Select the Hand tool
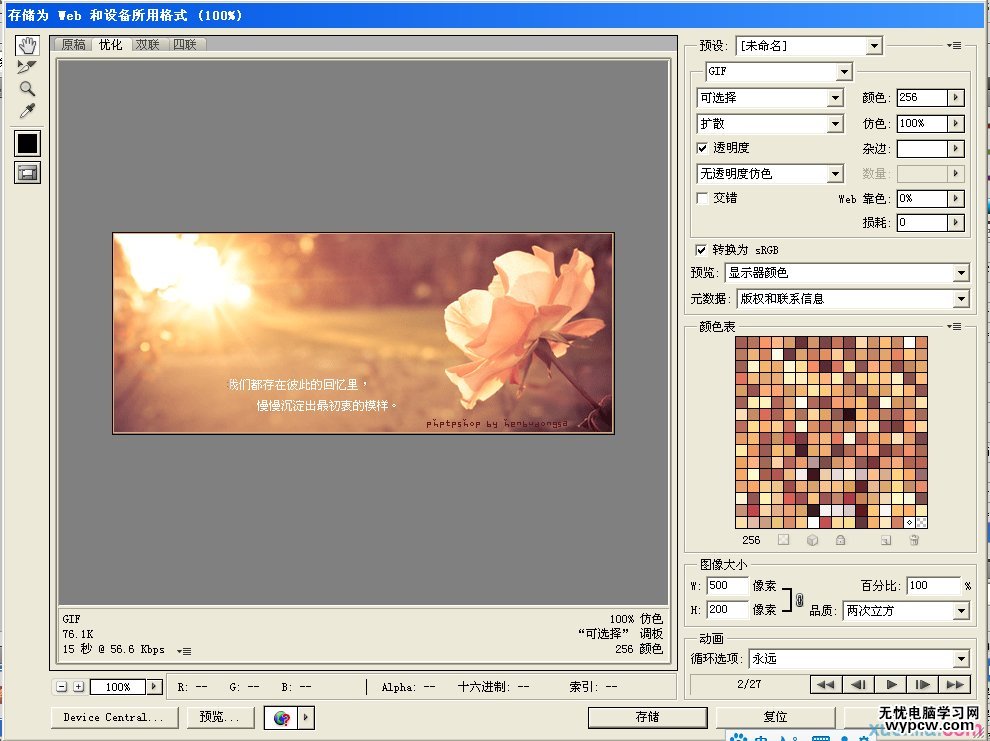Screen dimensions: 990x741 click(x=27, y=45)
